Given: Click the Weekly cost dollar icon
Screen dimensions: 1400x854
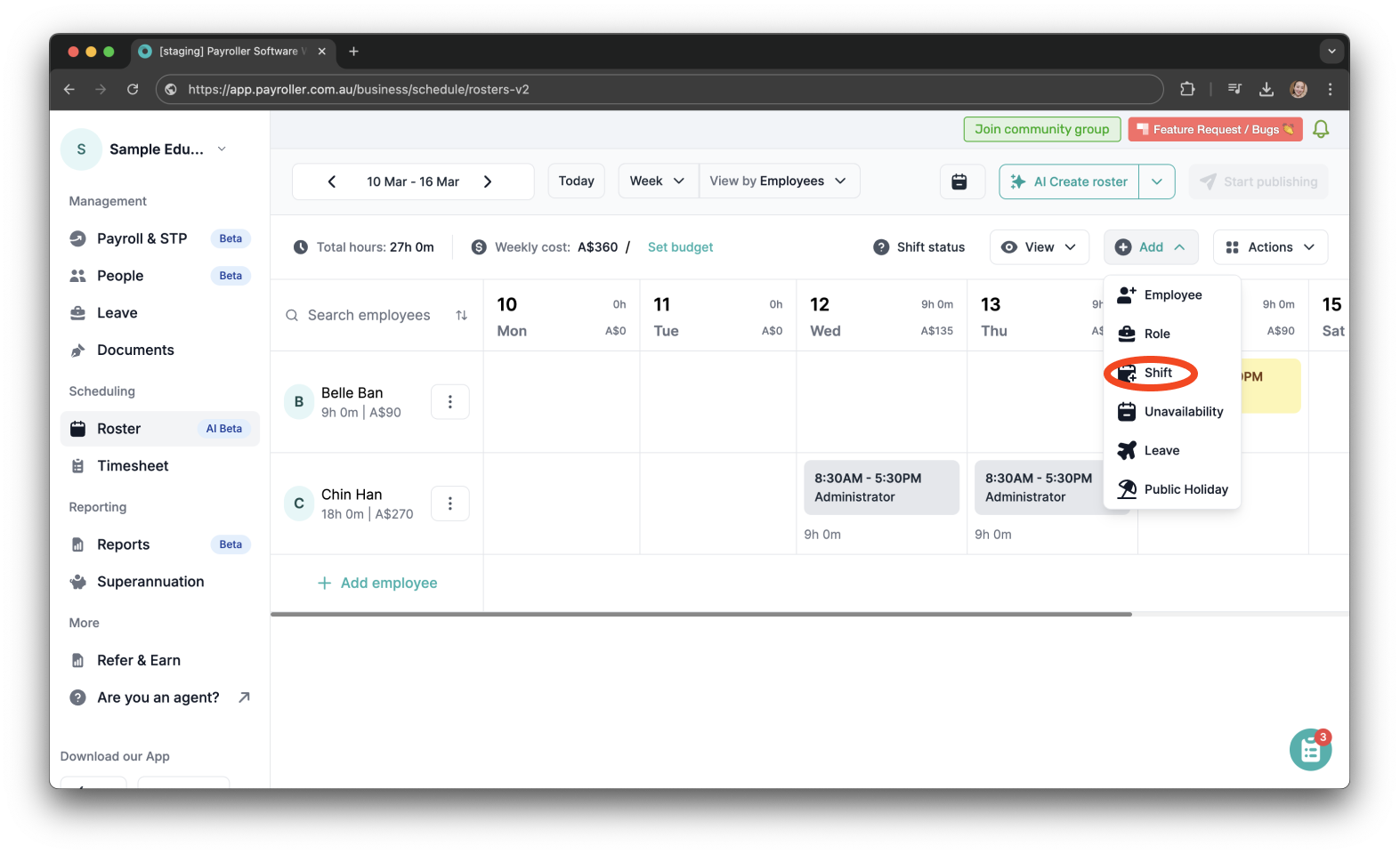Looking at the screenshot, I should point(479,247).
